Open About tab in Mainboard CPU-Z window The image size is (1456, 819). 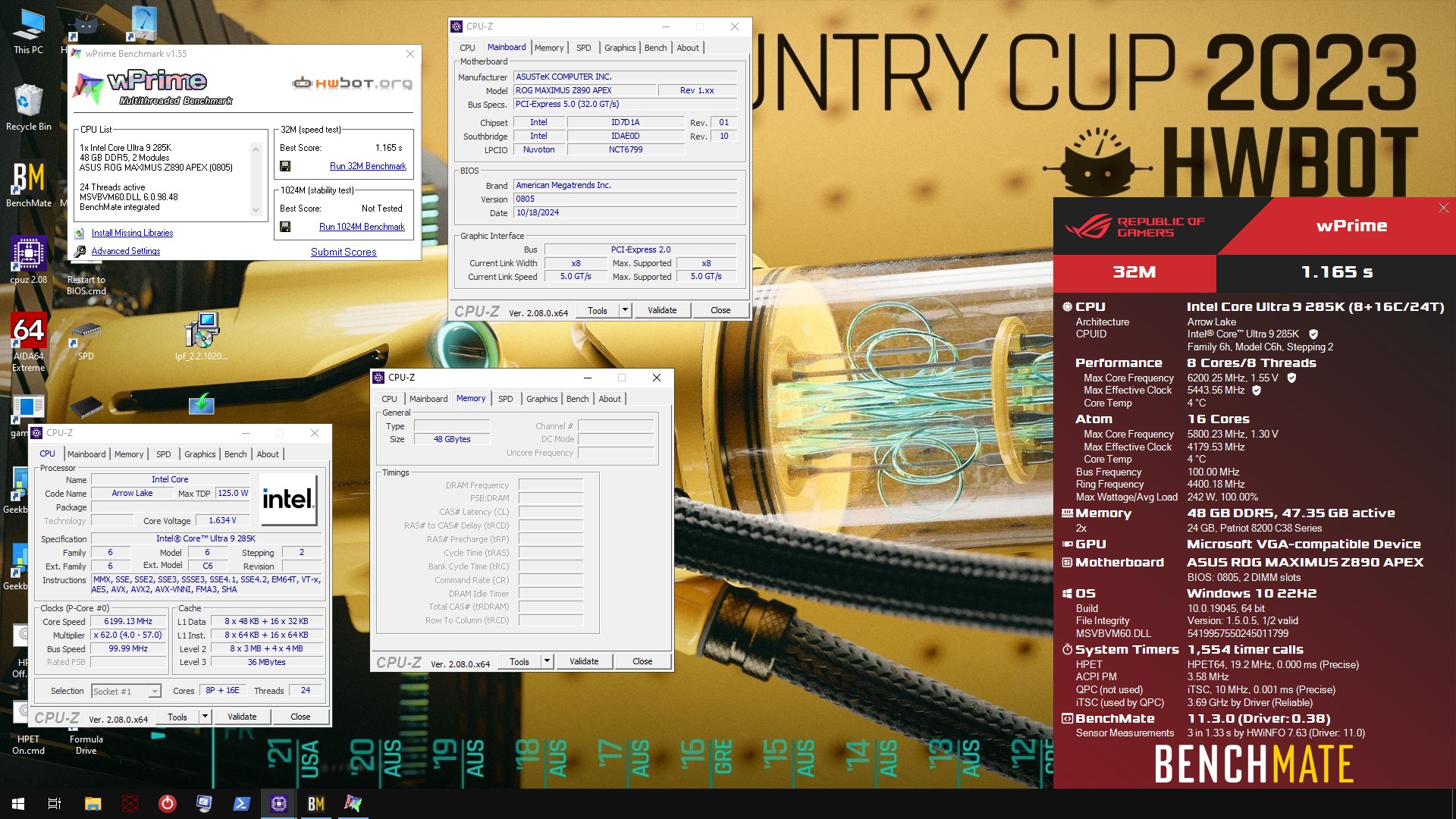coord(688,48)
